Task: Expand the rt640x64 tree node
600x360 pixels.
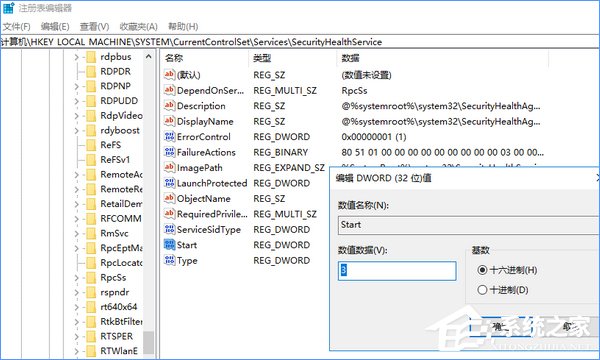Action: pos(76,307)
